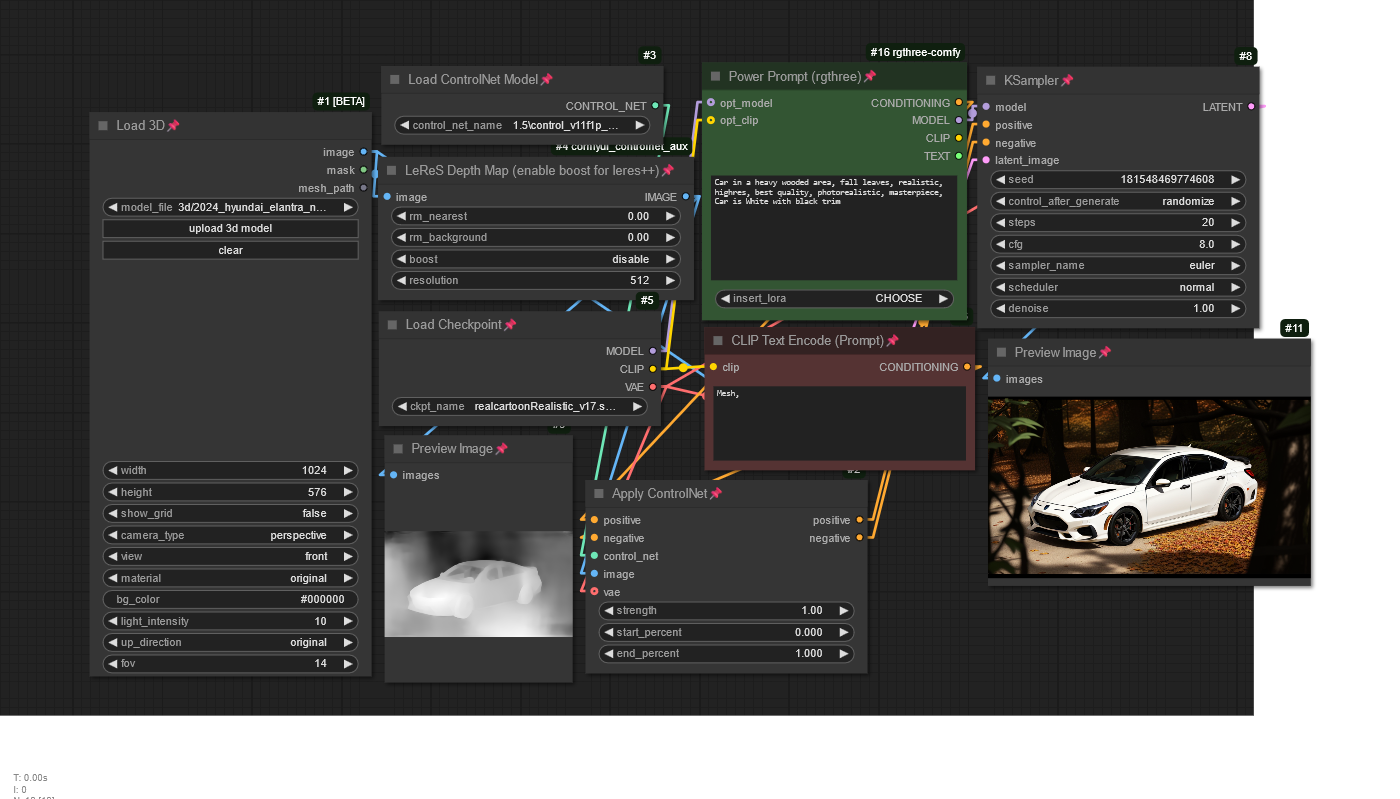Click the upload 3d model button
The width and height of the screenshot is (1400, 799).
(230, 228)
